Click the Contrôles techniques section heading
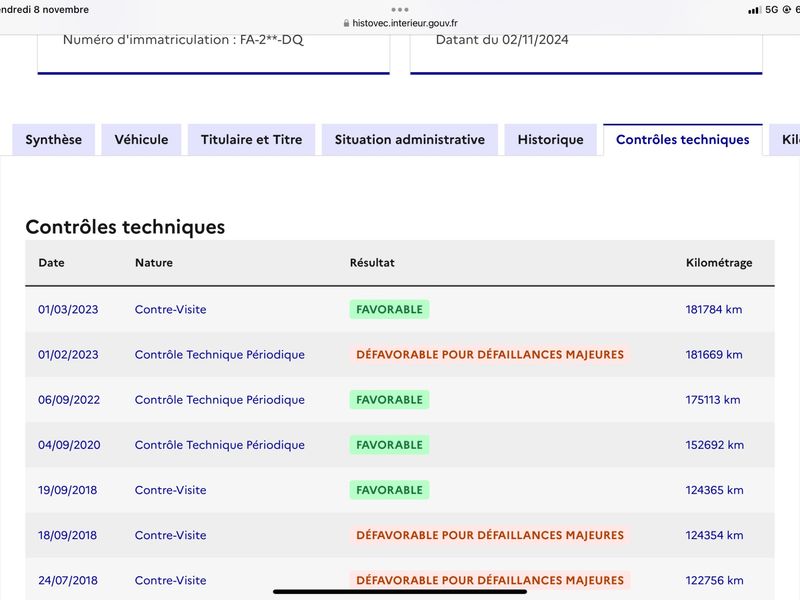 [x=125, y=227]
